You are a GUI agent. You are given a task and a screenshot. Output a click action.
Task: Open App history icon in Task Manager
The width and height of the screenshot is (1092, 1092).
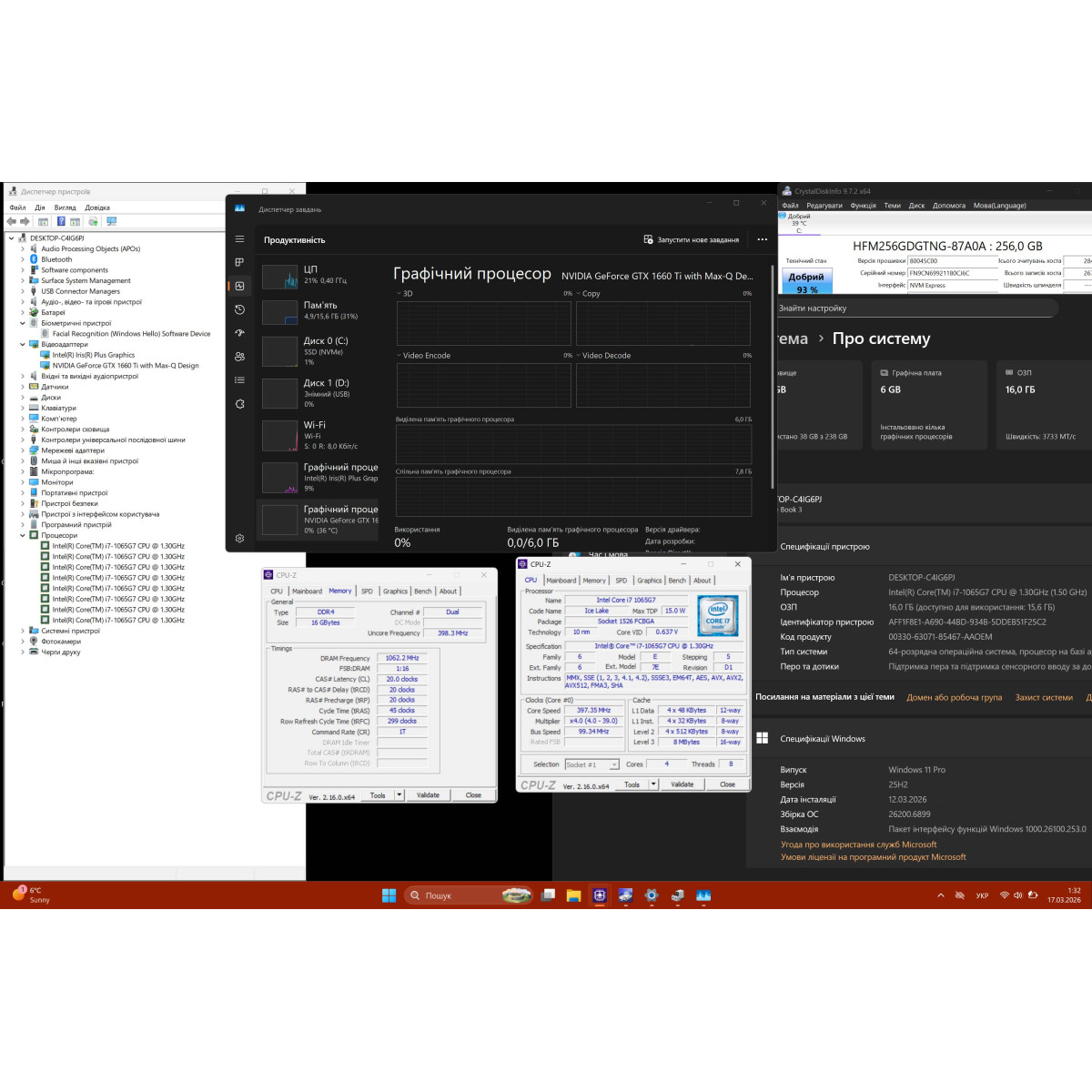(x=239, y=309)
